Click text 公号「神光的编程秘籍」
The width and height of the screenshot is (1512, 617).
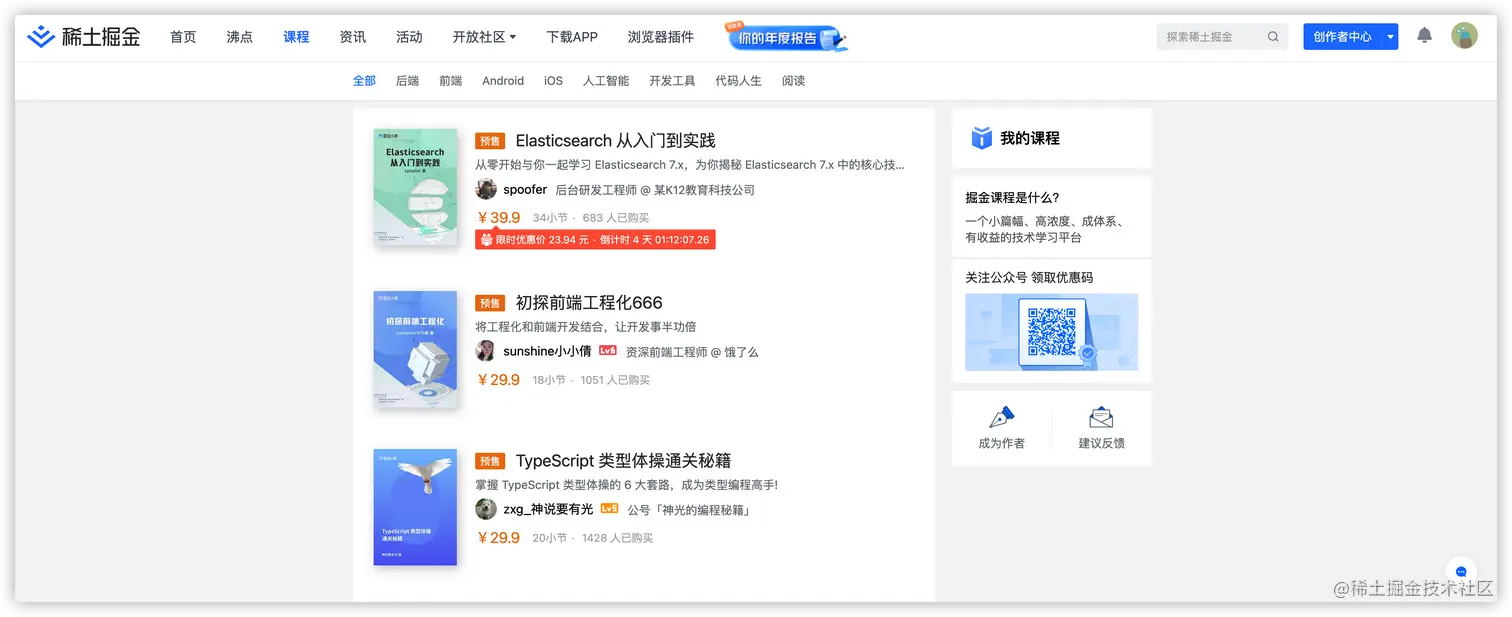689,510
